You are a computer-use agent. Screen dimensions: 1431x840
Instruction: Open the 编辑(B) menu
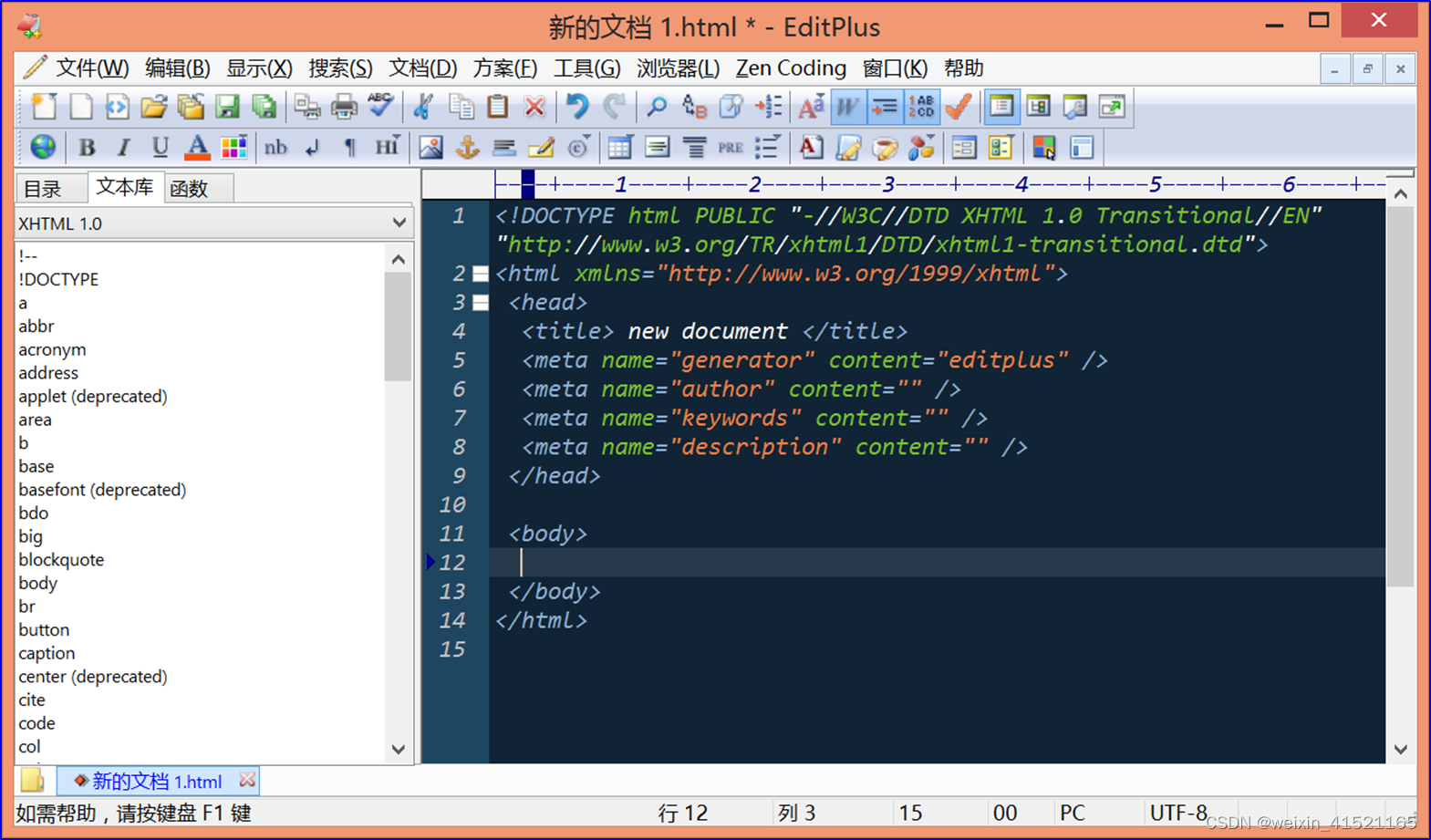(x=177, y=68)
